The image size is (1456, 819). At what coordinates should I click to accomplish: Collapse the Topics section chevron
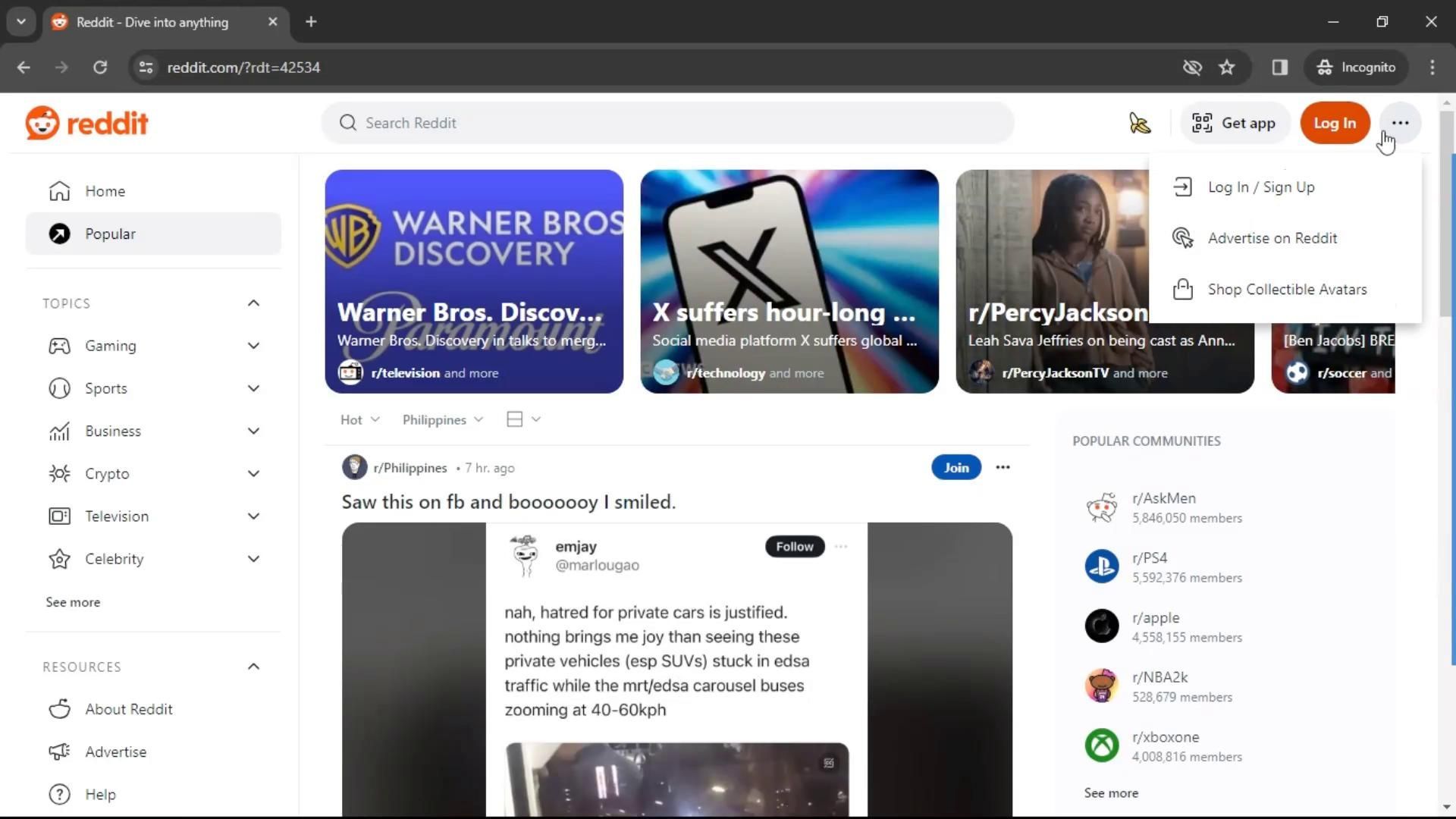[253, 303]
